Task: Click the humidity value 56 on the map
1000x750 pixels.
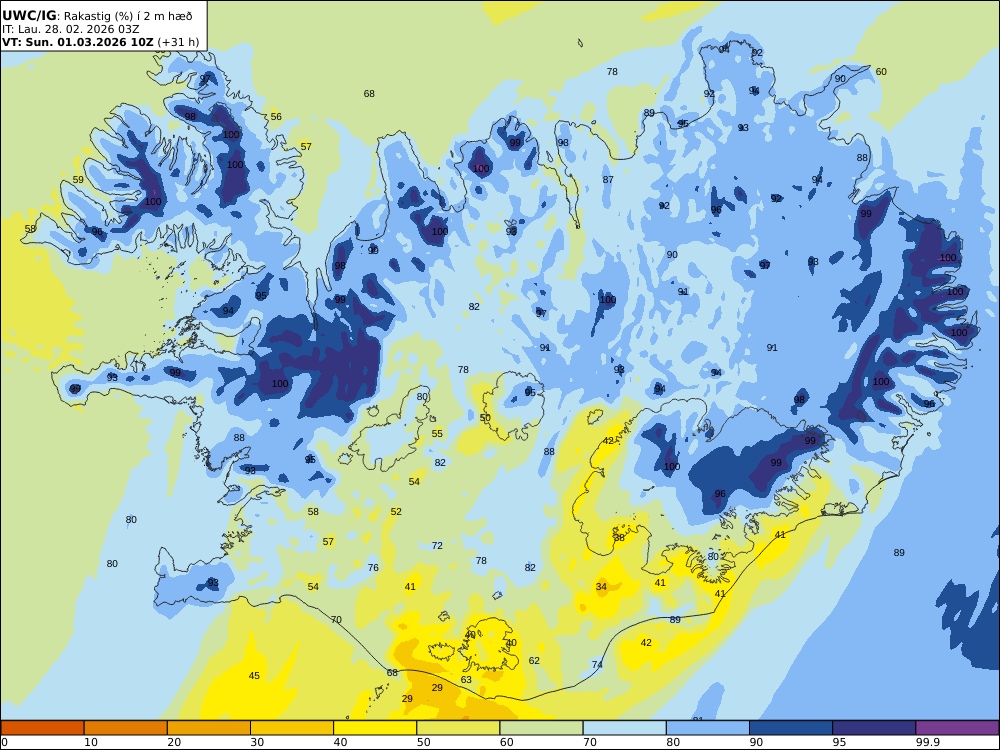Action: click(276, 117)
